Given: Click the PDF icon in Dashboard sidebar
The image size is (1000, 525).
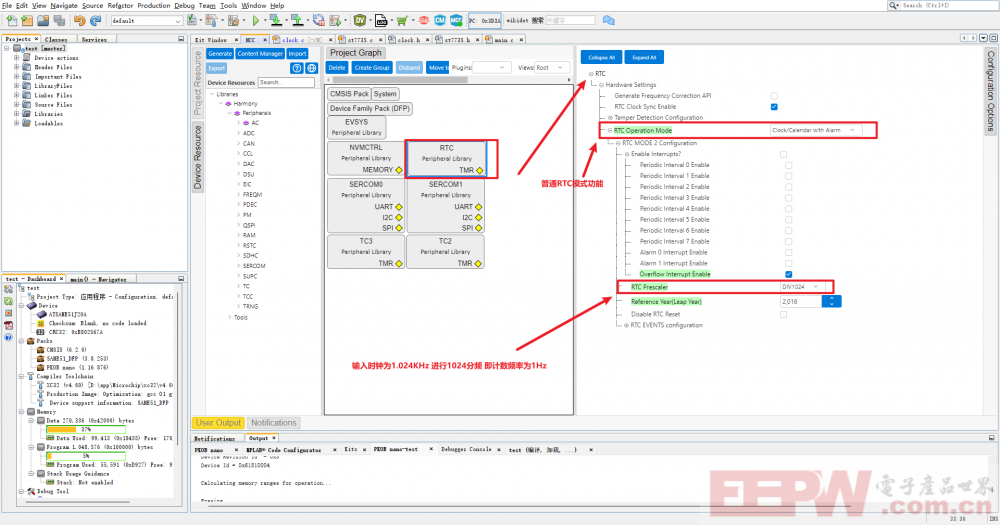Looking at the screenshot, I should click(x=8, y=325).
